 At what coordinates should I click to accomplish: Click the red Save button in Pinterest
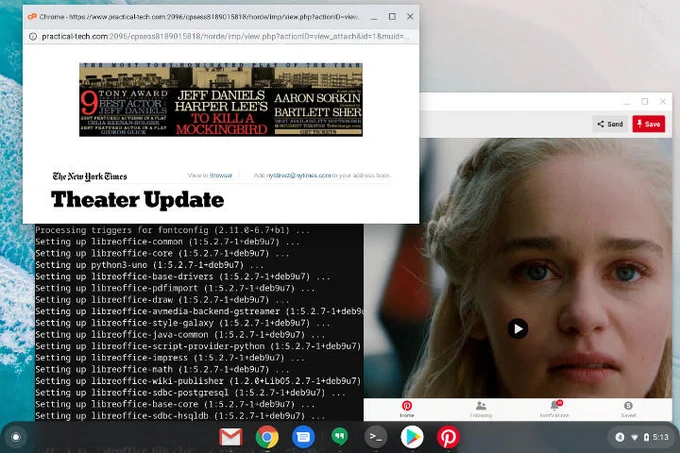pyautogui.click(x=648, y=124)
